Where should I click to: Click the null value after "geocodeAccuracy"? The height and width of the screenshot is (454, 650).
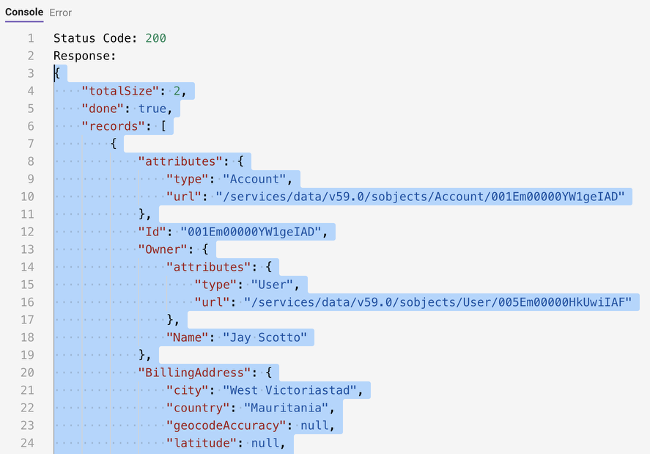click(x=314, y=425)
